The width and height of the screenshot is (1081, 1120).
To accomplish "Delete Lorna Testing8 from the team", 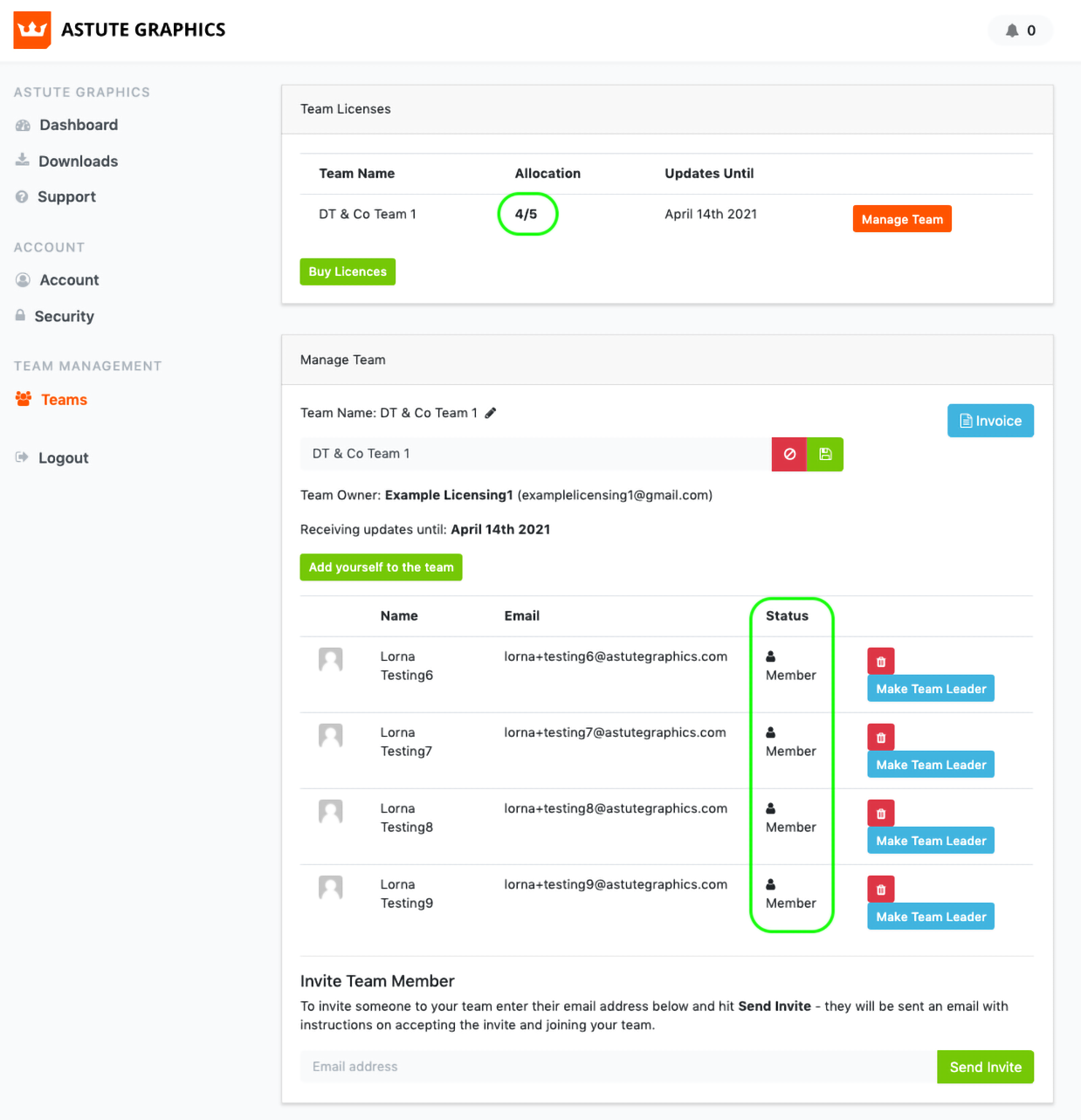I will (x=880, y=814).
